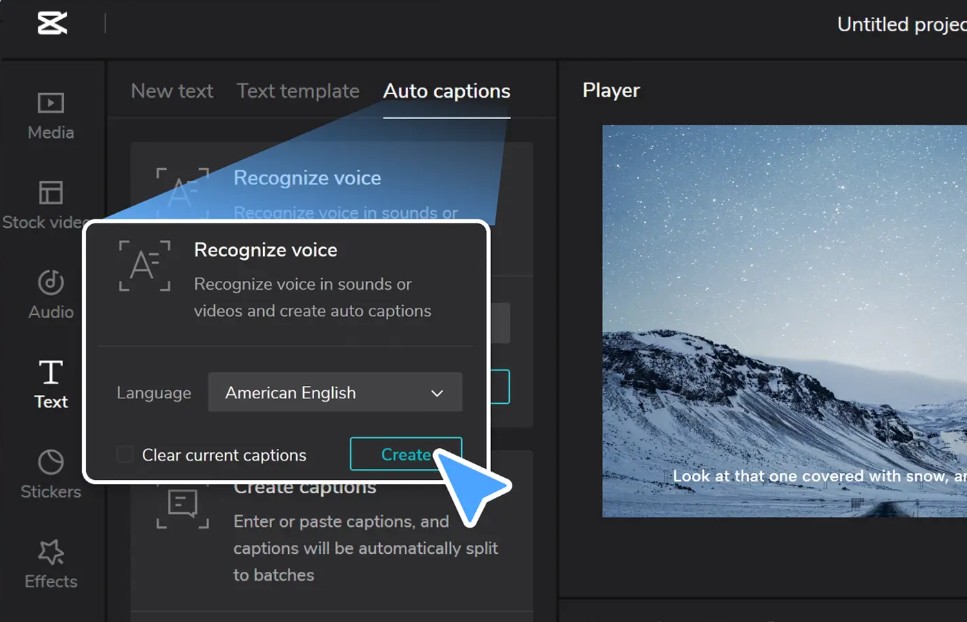
Task: Click the background Recognize voice card title
Action: 307,178
